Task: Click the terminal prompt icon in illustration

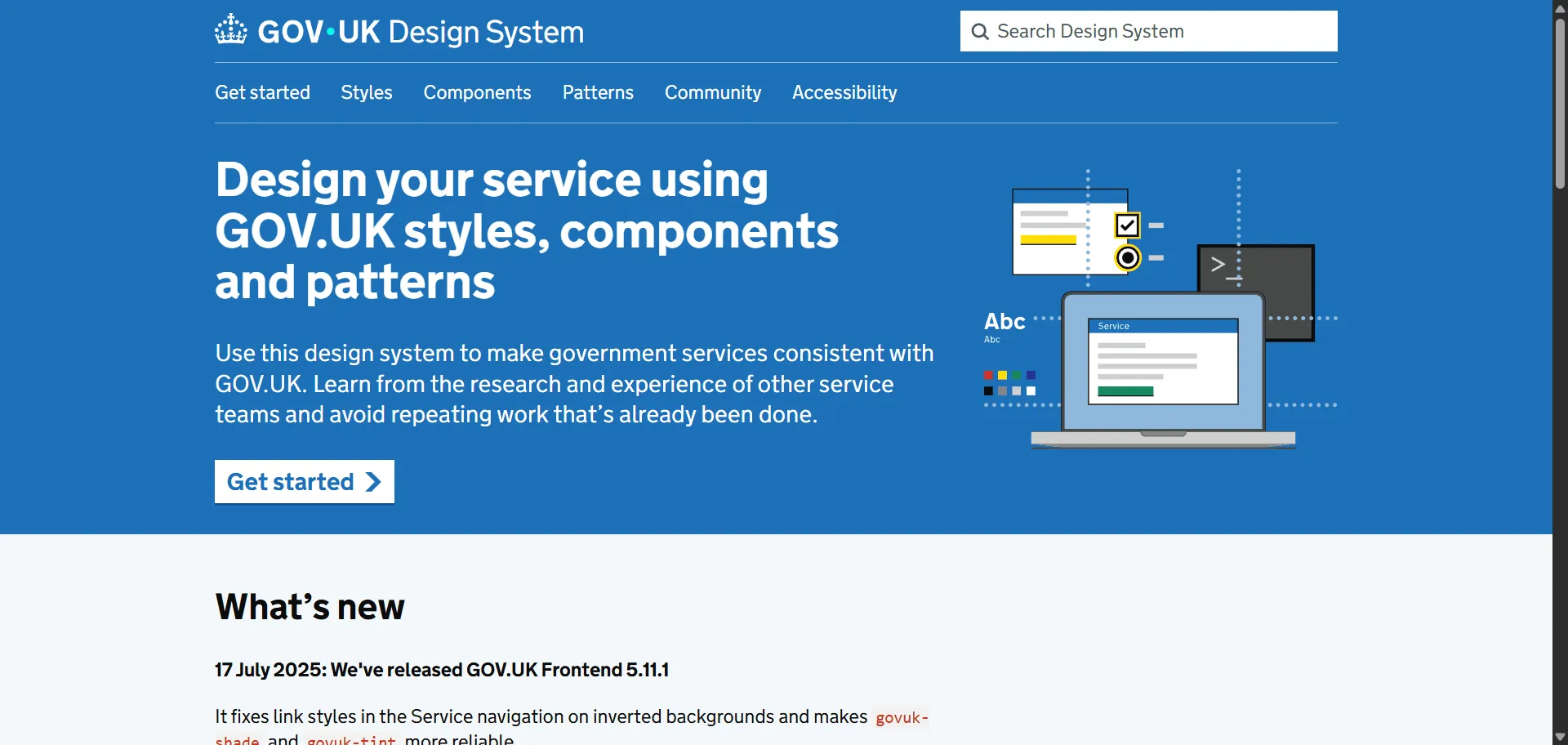Action: pos(1218,265)
